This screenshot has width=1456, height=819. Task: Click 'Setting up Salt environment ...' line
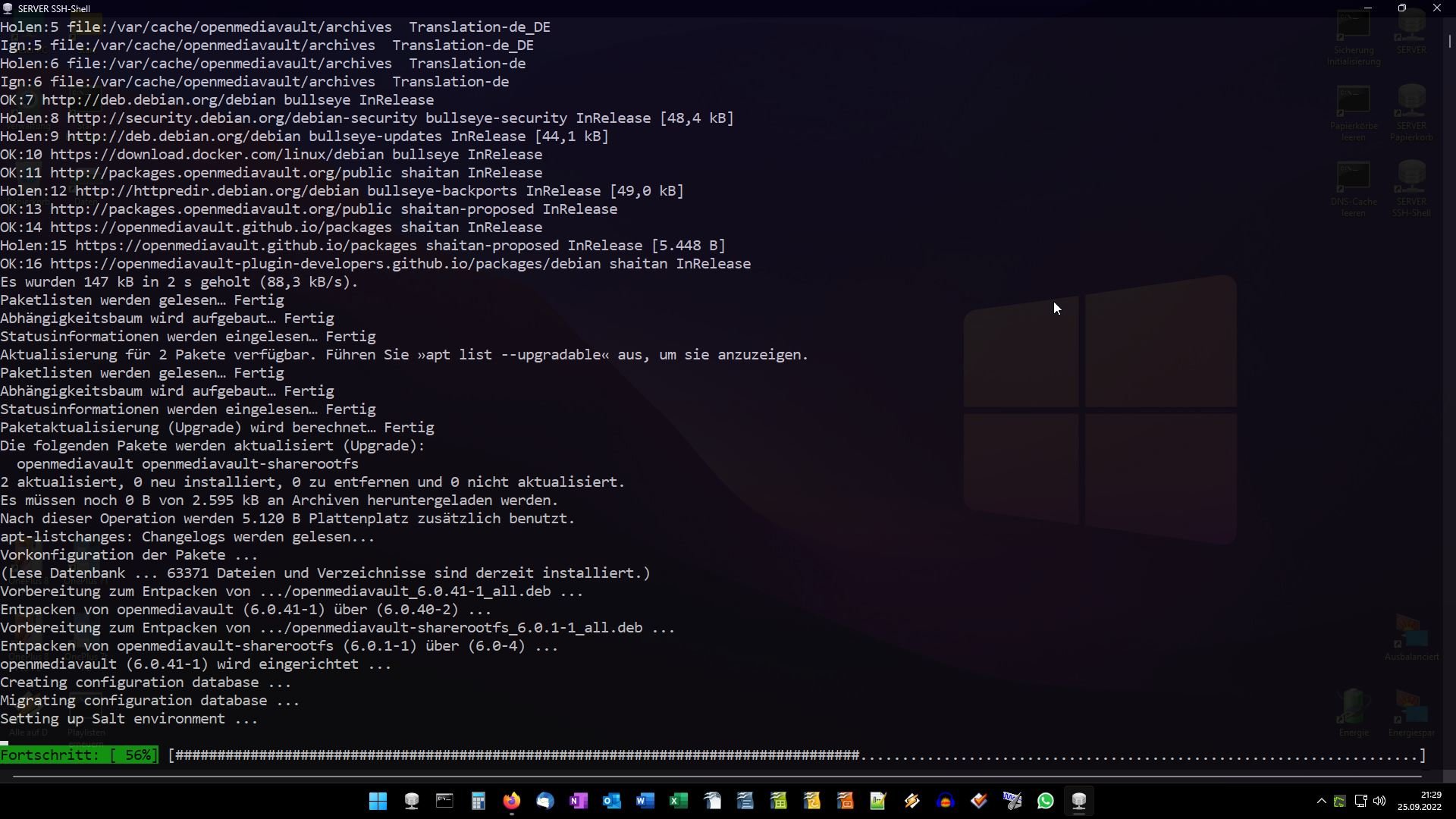click(129, 719)
